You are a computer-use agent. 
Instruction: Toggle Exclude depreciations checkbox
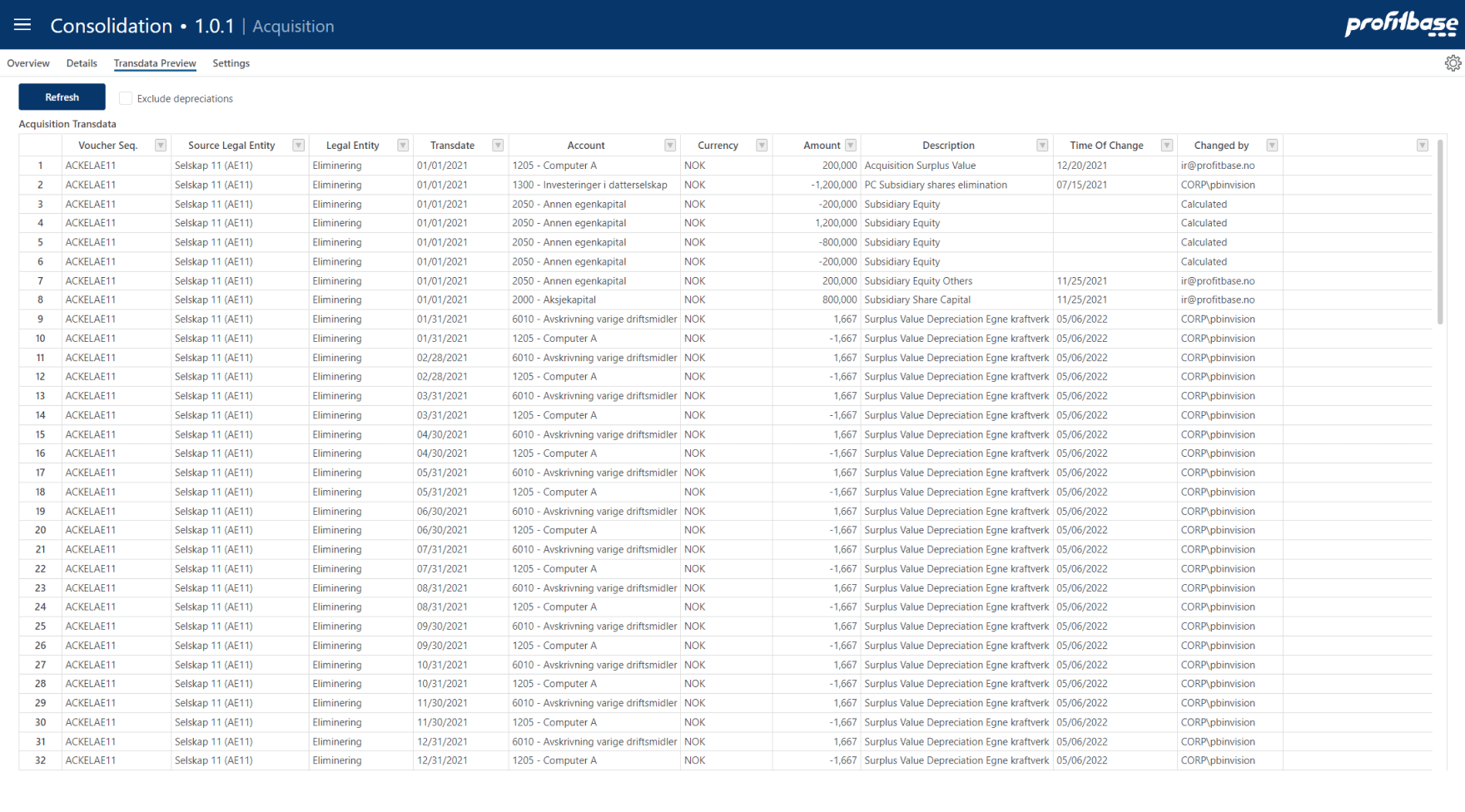(x=126, y=98)
